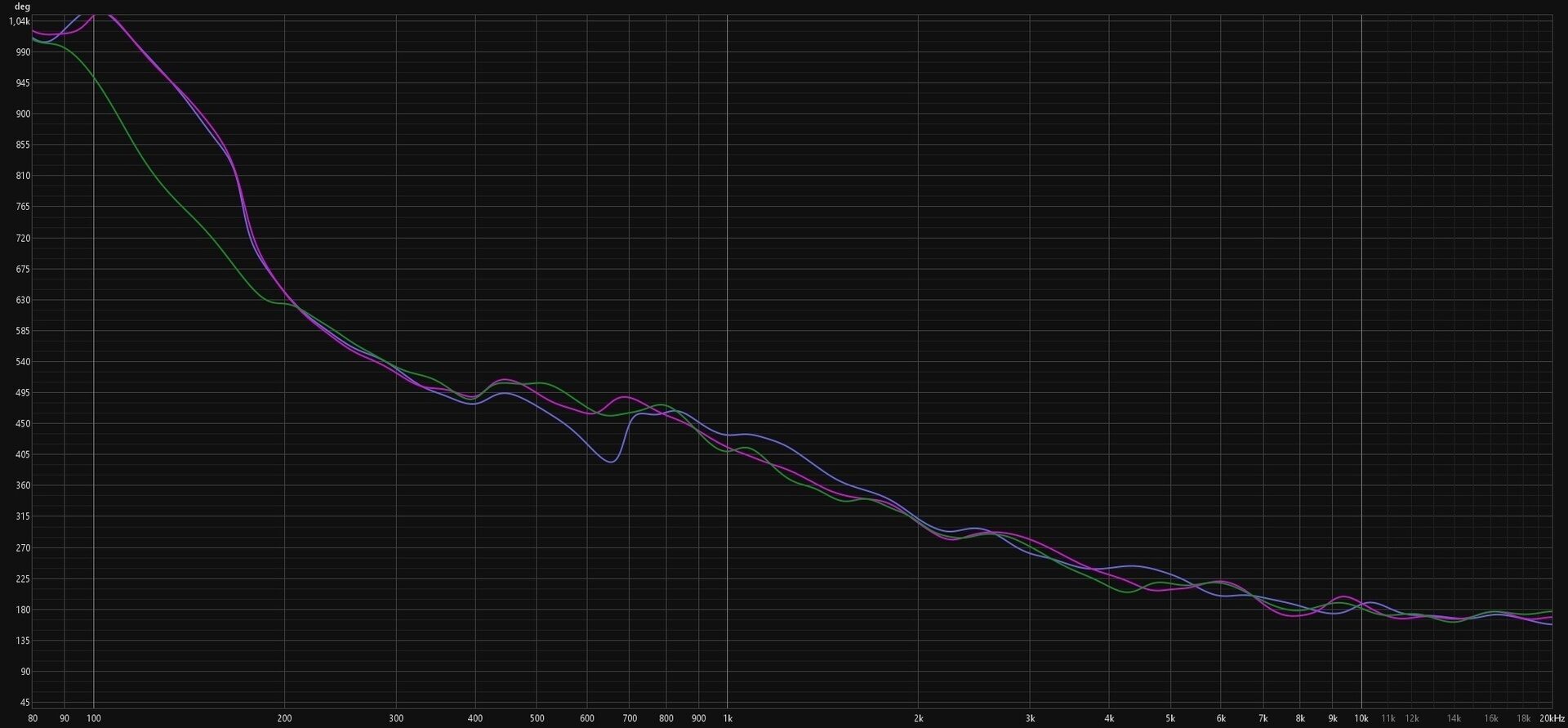Viewport: 1568px width, 728px height.
Task: Click the 360 degree axis label
Action: (x=23, y=486)
